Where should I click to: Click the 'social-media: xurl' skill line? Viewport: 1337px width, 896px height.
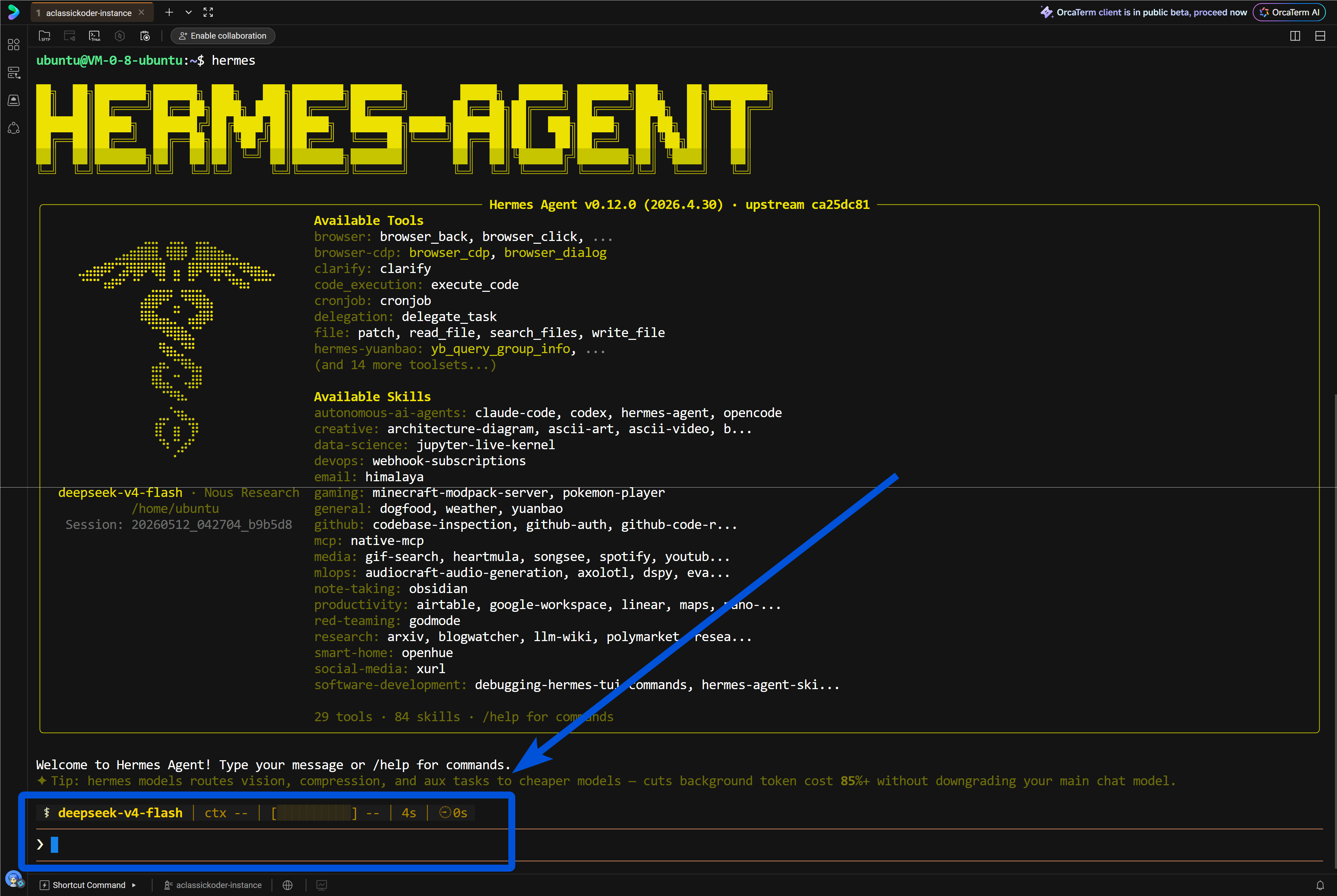pyautogui.click(x=380, y=669)
